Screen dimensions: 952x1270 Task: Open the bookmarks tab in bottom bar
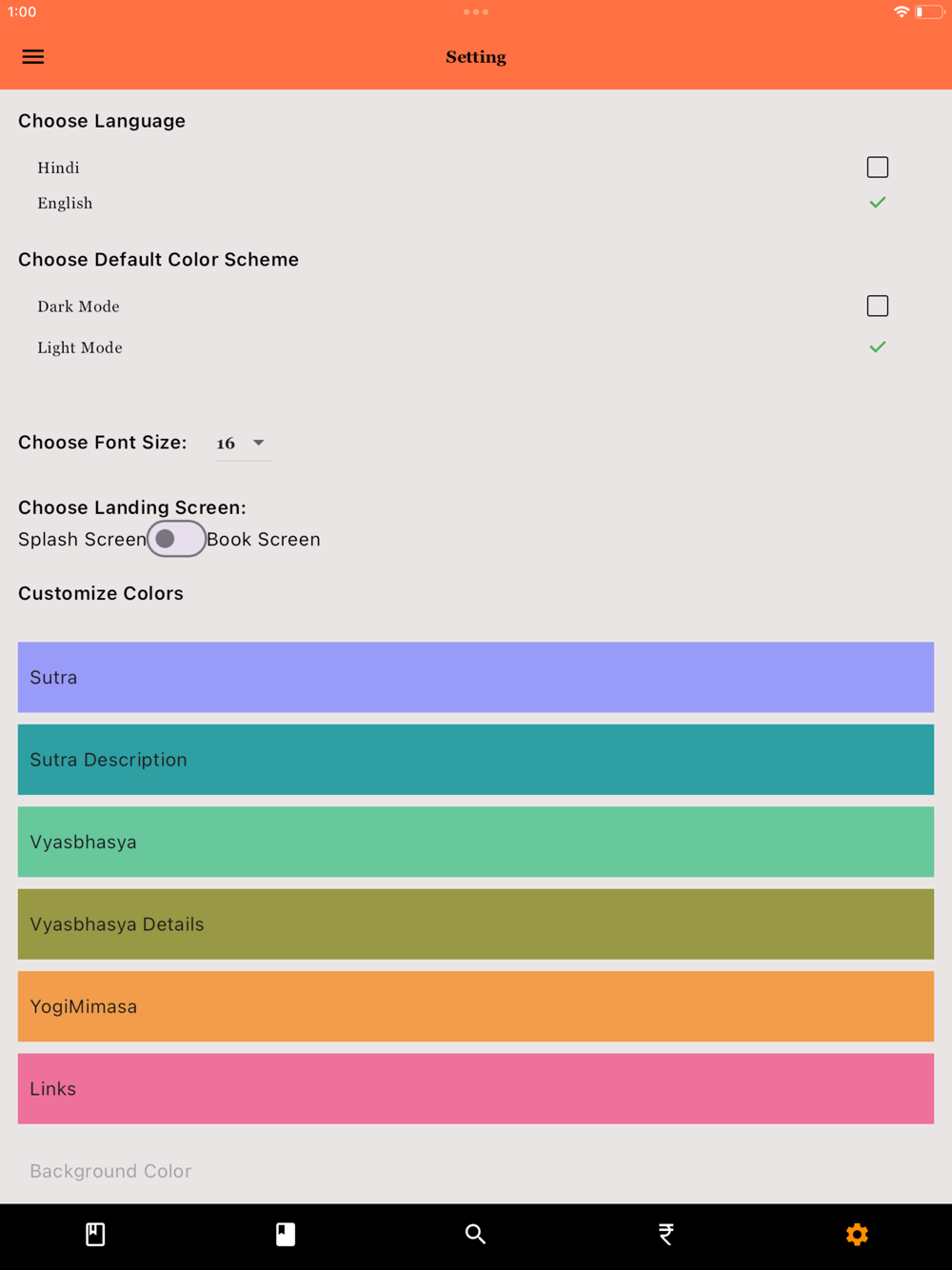pyautogui.click(x=95, y=1235)
